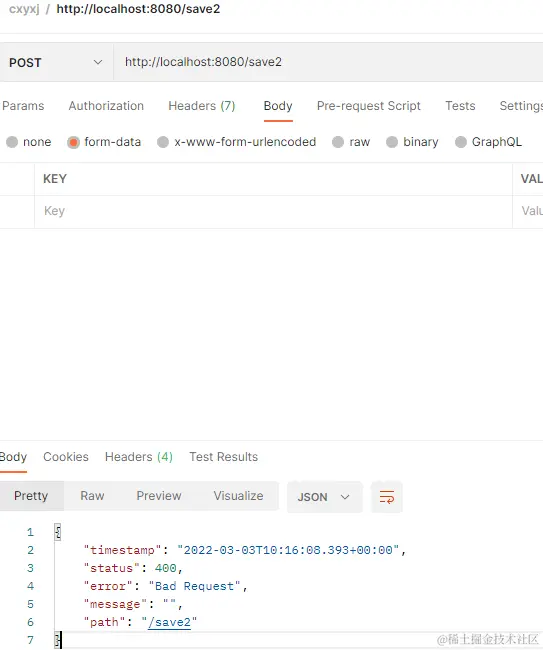Click the request URL input field
The height and width of the screenshot is (650, 543).
[328, 62]
